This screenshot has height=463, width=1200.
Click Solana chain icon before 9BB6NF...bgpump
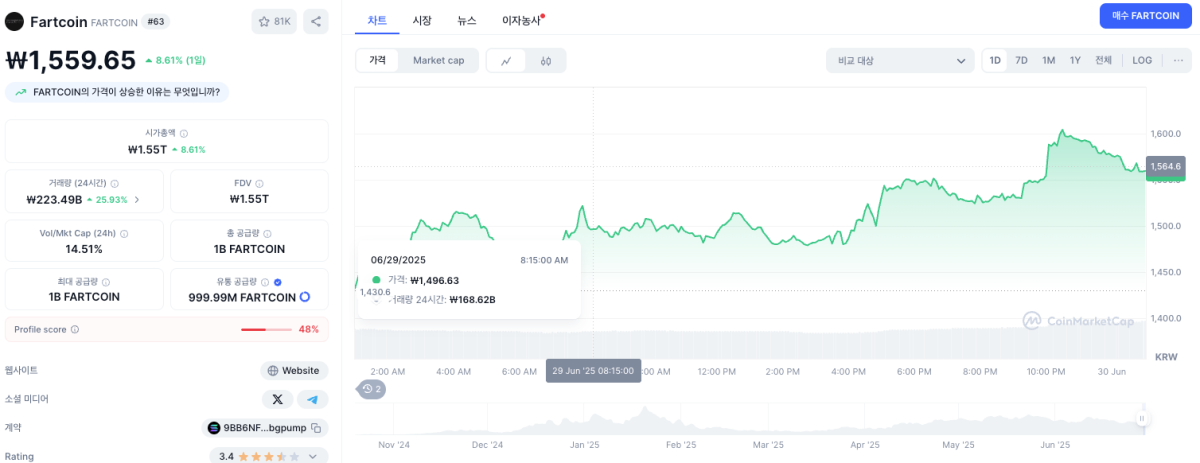(213, 428)
